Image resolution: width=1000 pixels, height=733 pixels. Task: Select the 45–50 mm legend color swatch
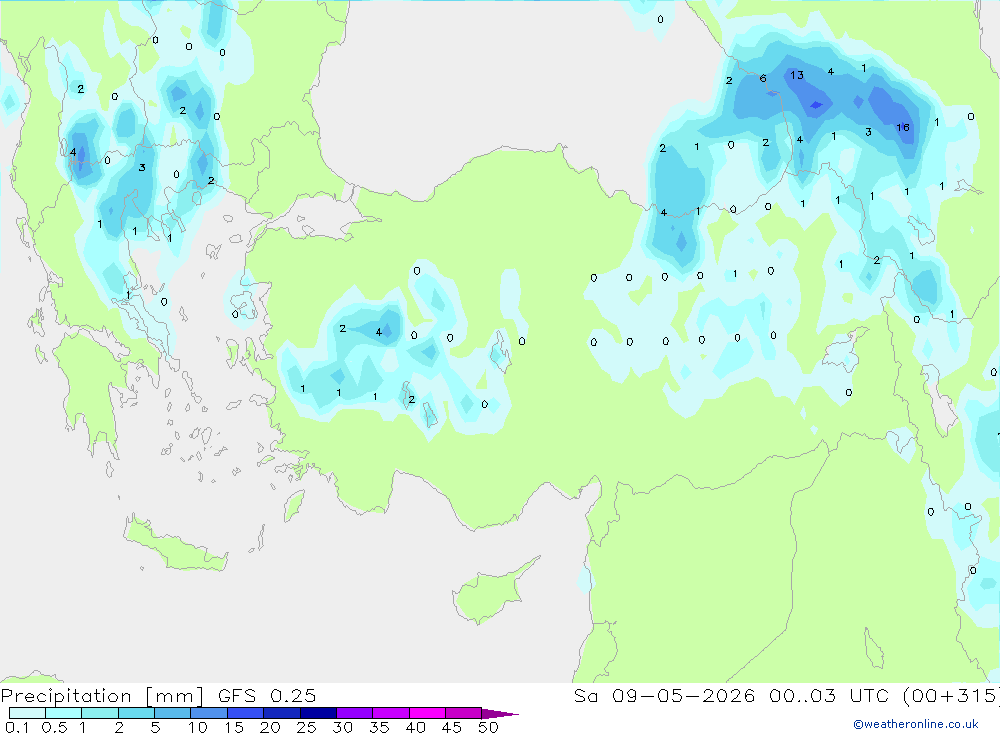[463, 713]
